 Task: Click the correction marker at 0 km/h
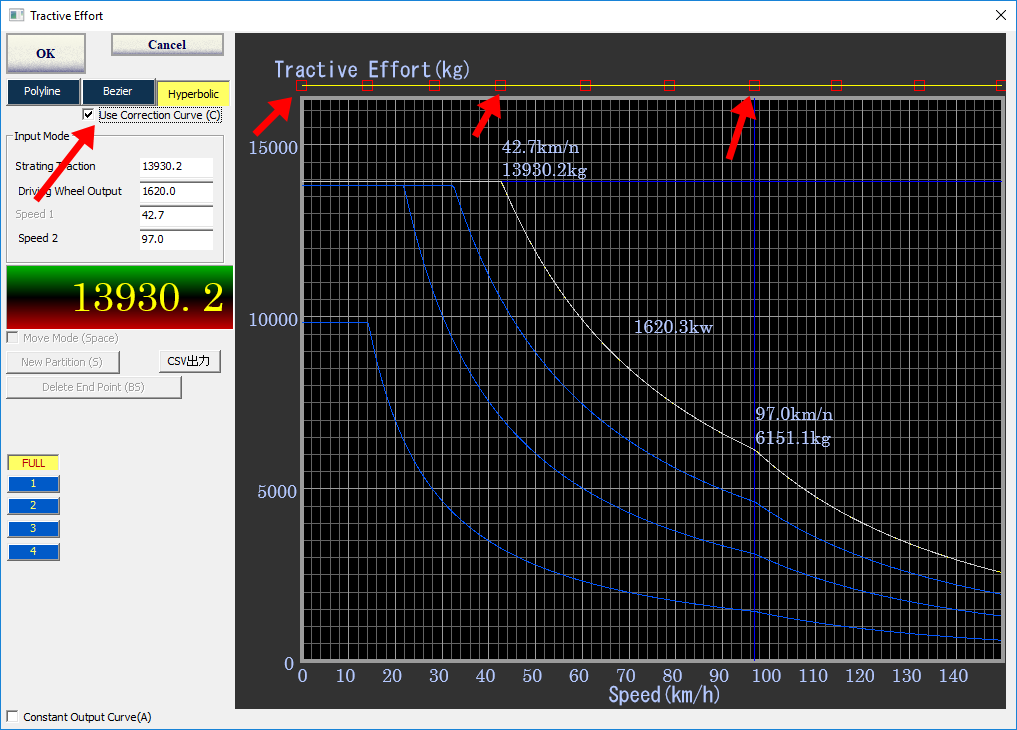pyautogui.click(x=301, y=86)
